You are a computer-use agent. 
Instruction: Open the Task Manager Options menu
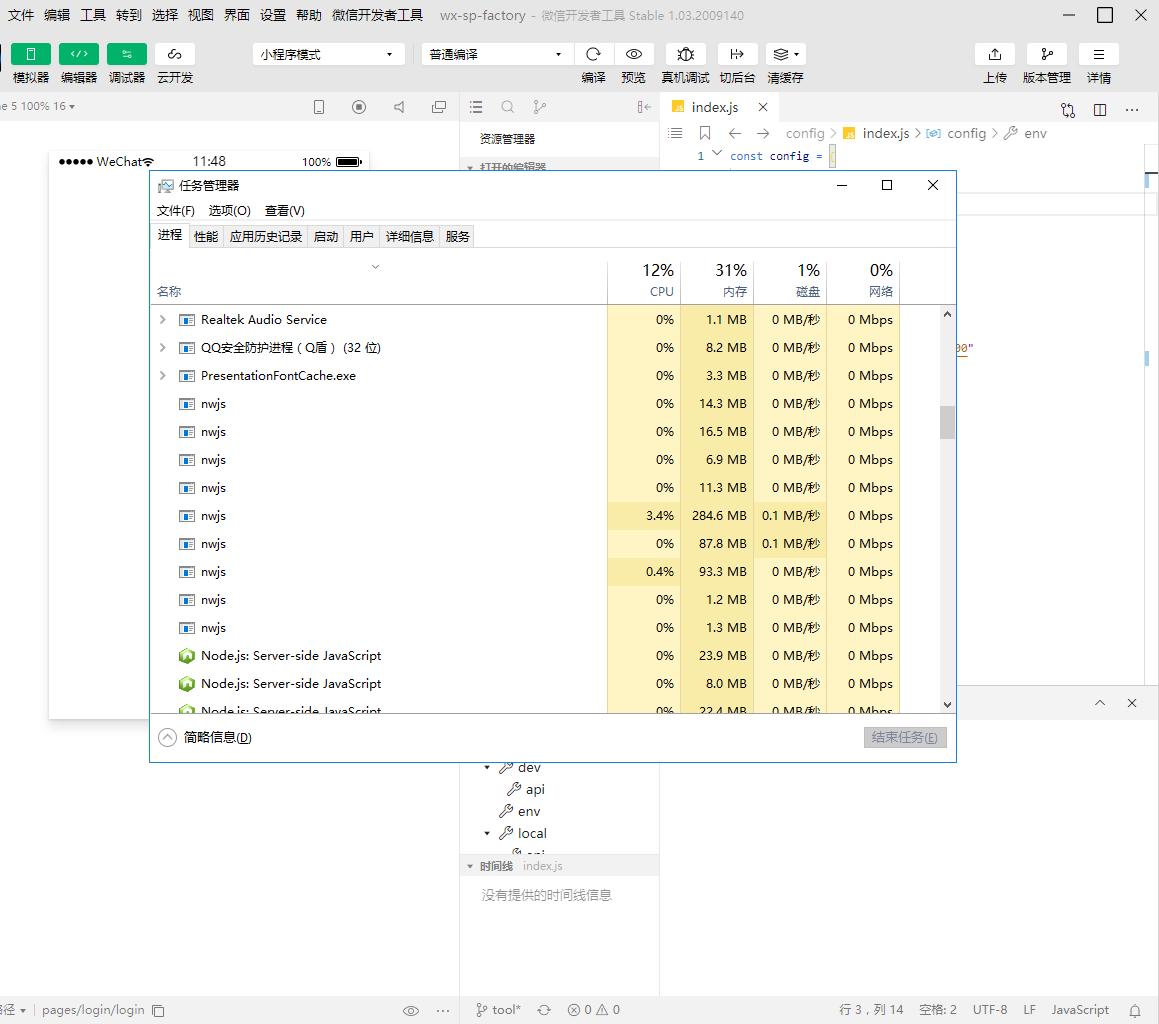click(229, 211)
